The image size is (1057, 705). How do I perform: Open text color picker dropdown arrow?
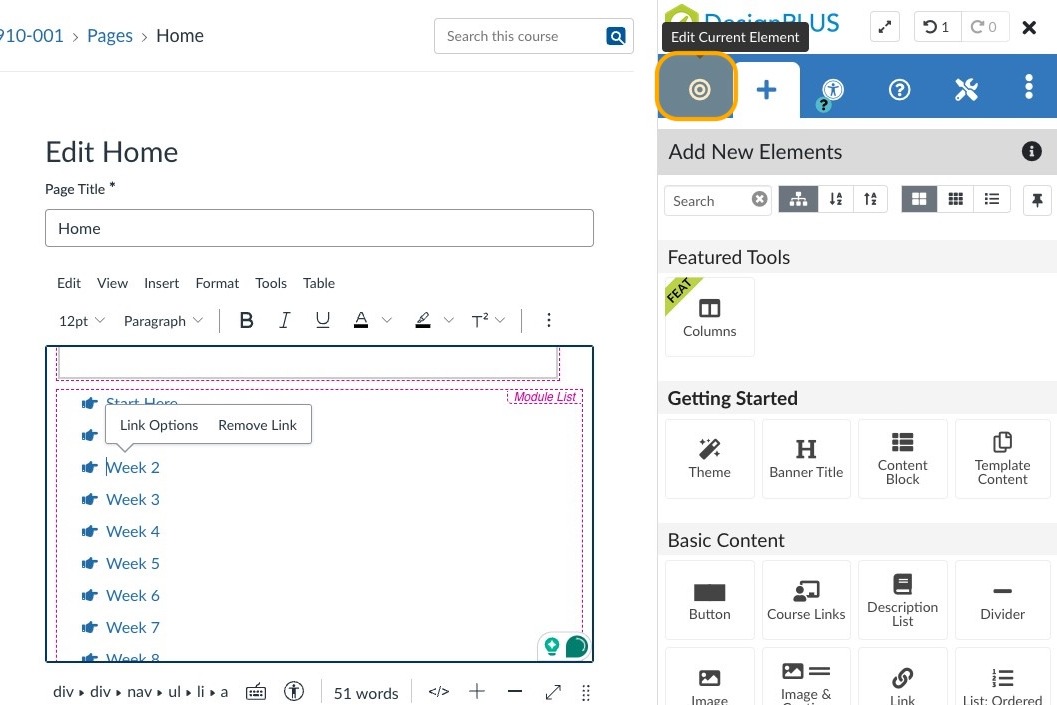coord(387,321)
